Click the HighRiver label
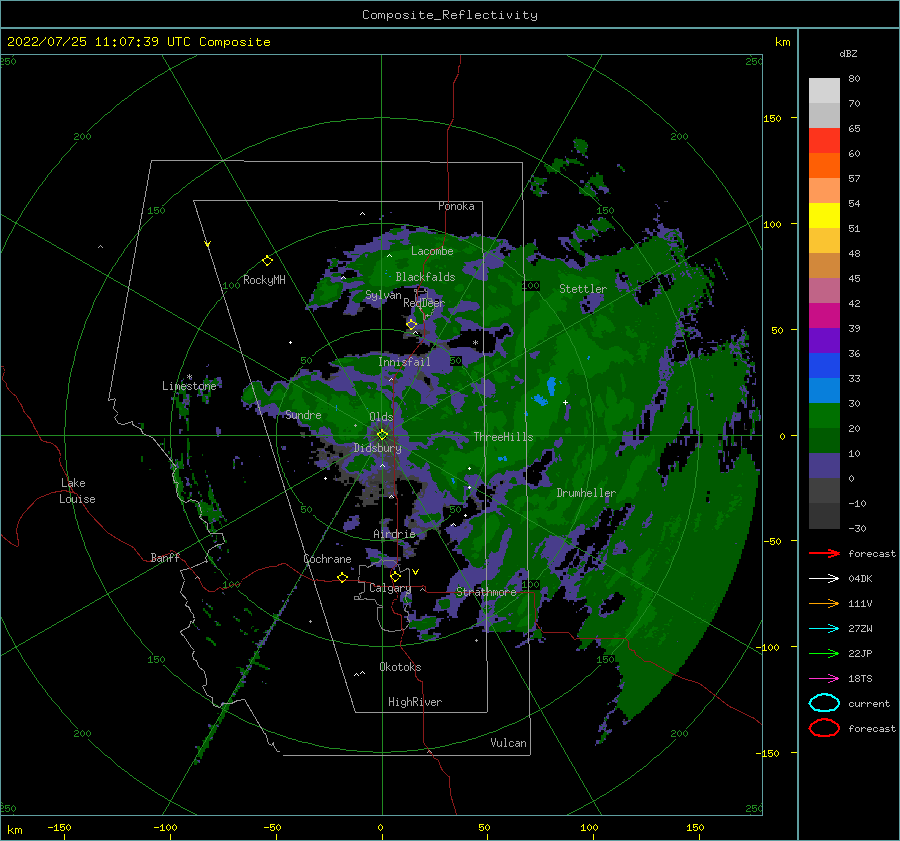 pos(415,702)
